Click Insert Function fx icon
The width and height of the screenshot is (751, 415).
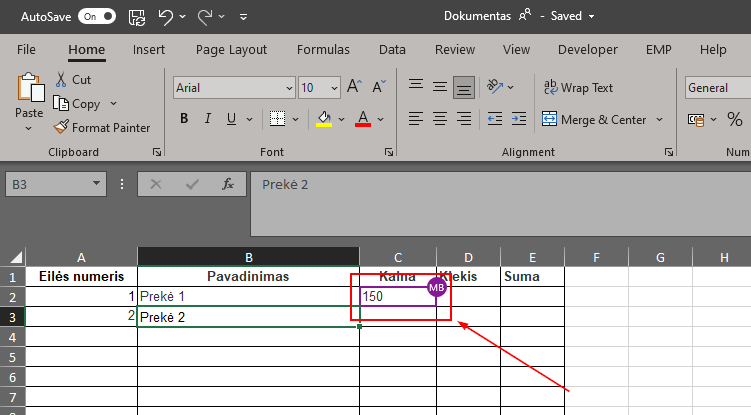tap(228, 184)
